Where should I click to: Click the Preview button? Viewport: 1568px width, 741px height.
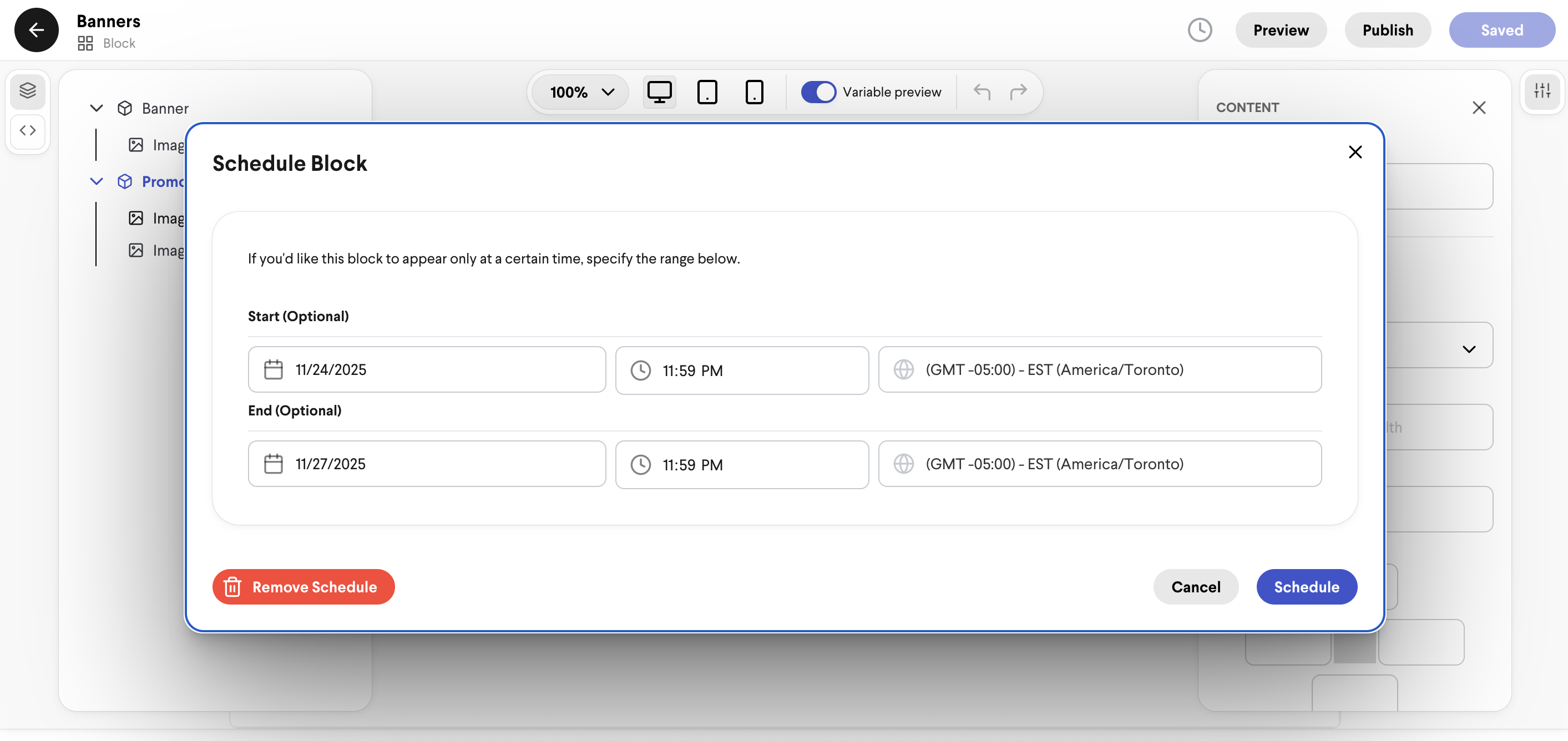[1281, 30]
